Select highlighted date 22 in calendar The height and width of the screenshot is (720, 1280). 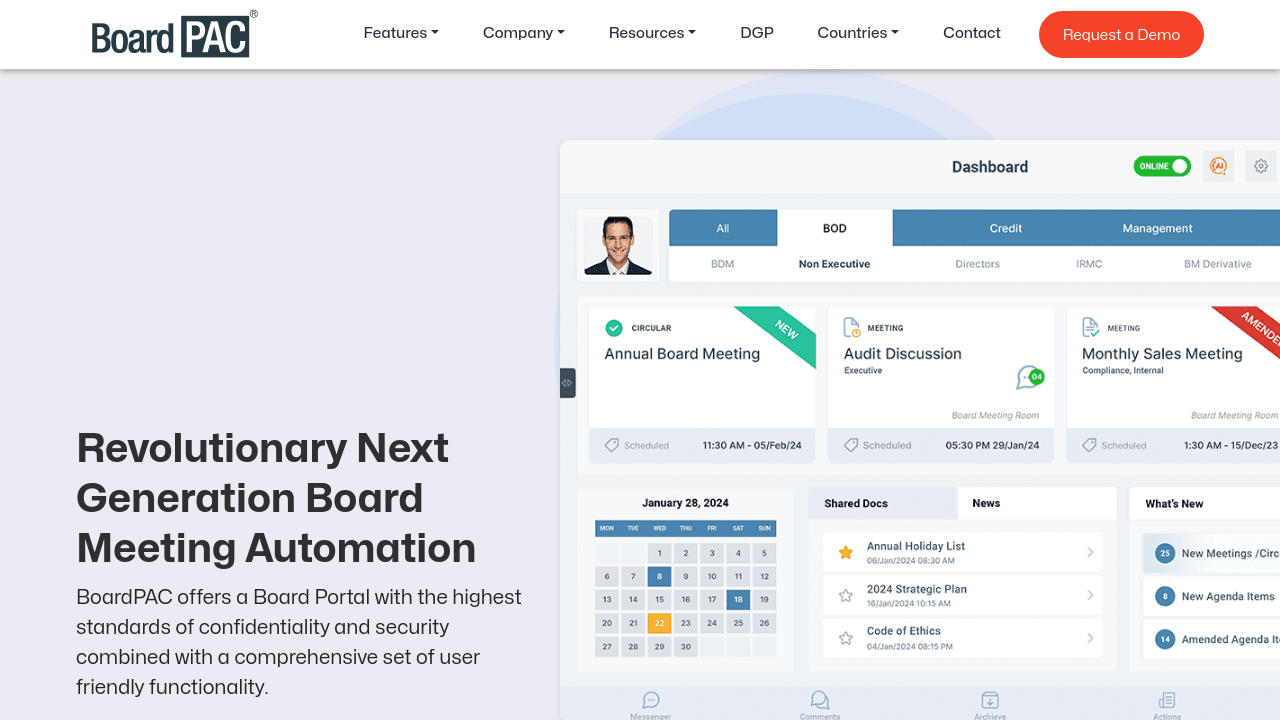point(659,623)
